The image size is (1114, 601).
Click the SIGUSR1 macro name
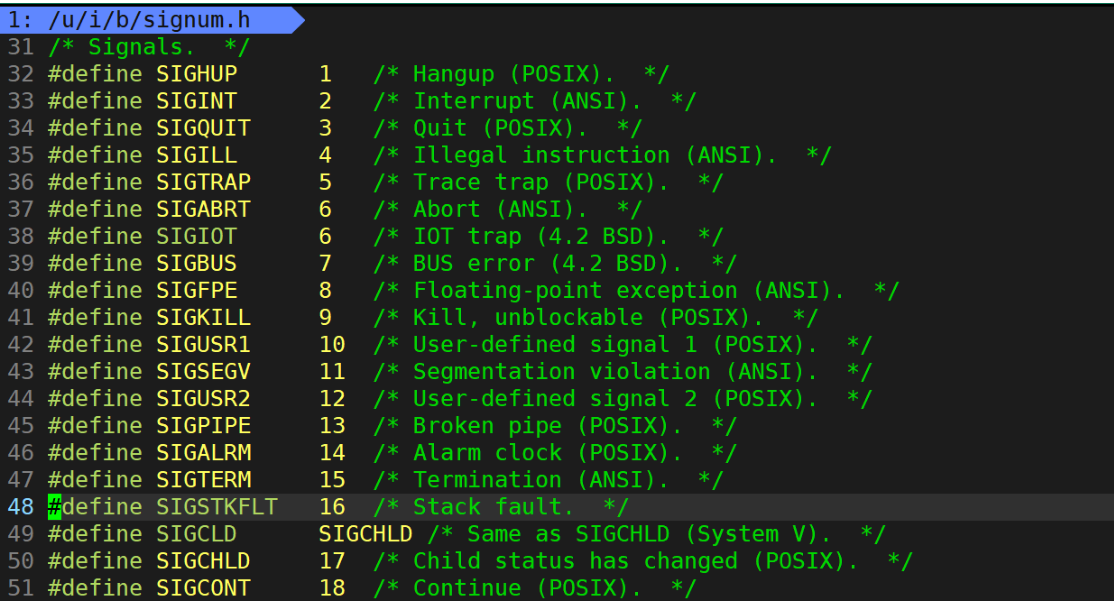(203, 345)
